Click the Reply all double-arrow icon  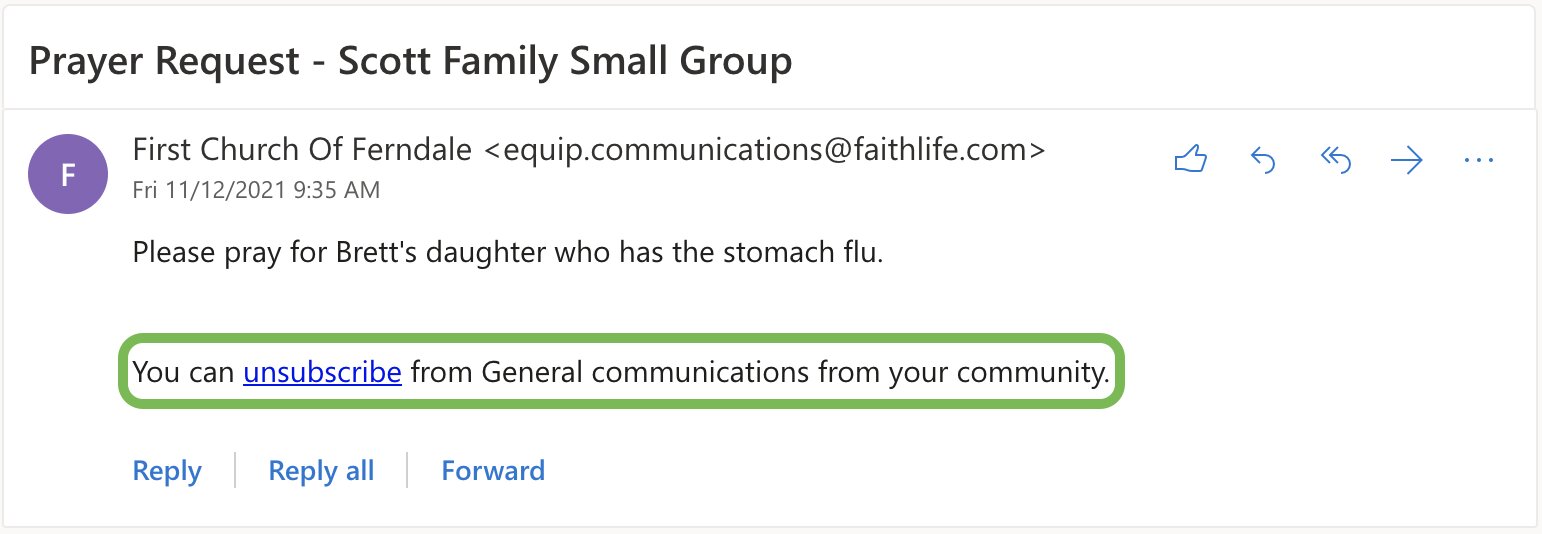click(x=1335, y=160)
